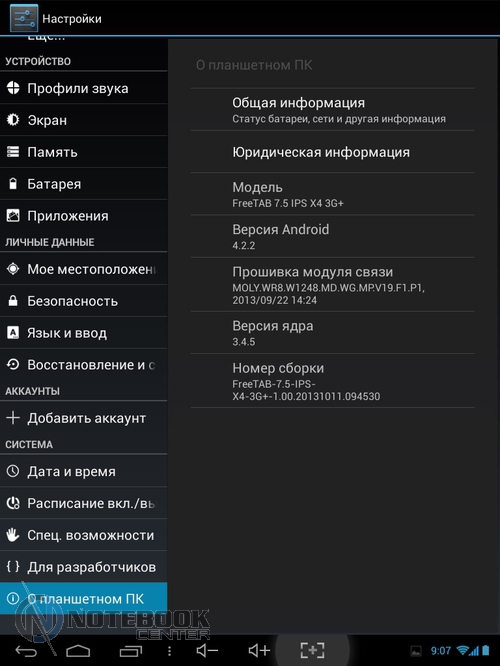Image resolution: width=500 pixels, height=666 pixels.
Task: Open recent apps from navigation bar
Action: tap(130, 650)
